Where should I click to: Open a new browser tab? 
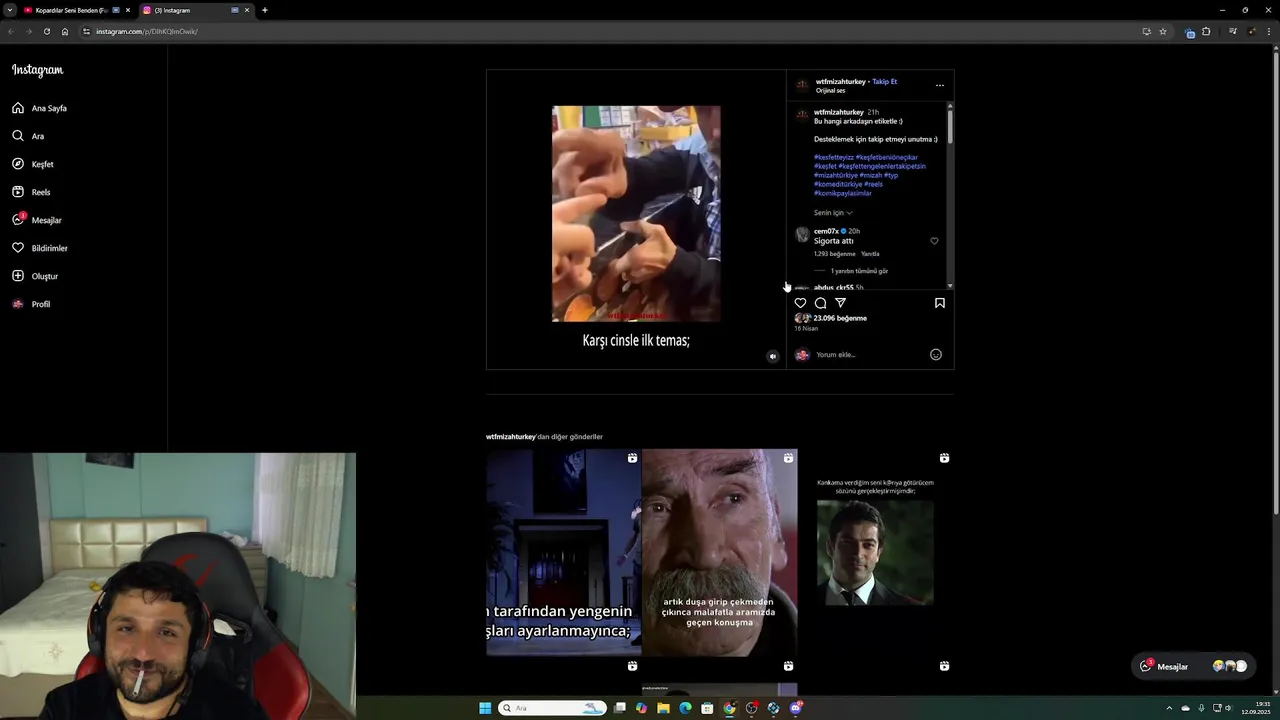click(265, 10)
